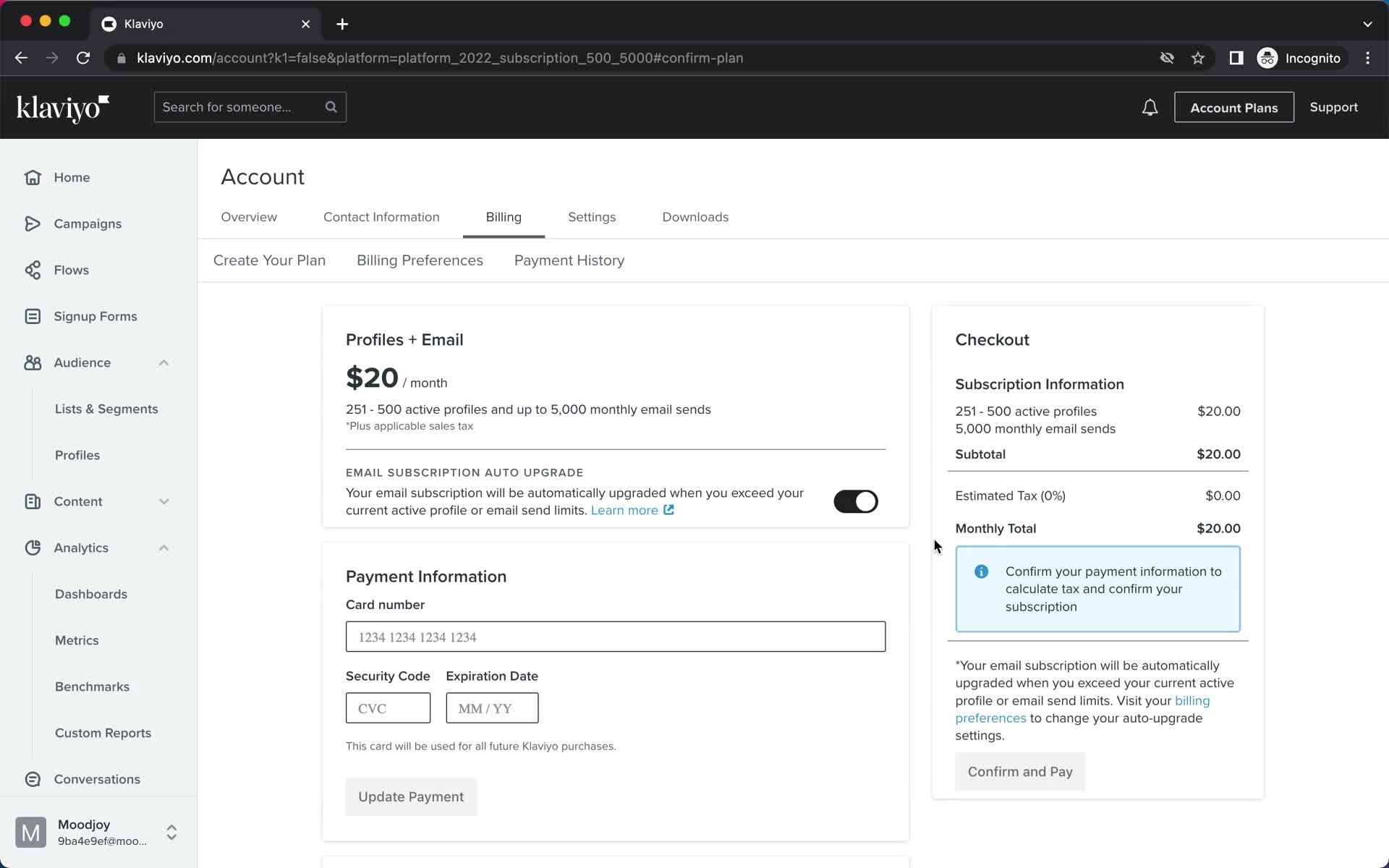Click the Update Payment button

(x=411, y=796)
